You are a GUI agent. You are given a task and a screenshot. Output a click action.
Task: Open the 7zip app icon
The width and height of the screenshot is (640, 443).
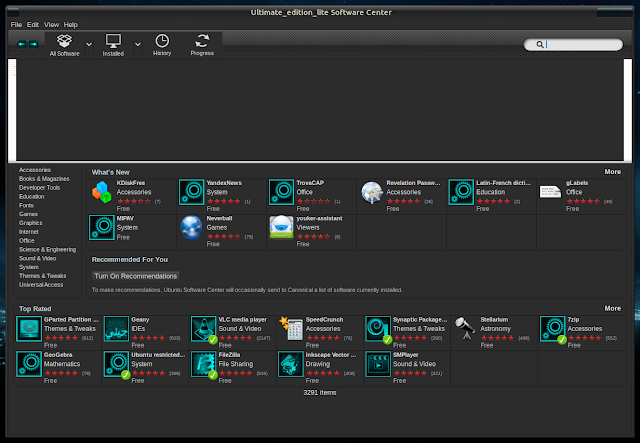pos(553,329)
